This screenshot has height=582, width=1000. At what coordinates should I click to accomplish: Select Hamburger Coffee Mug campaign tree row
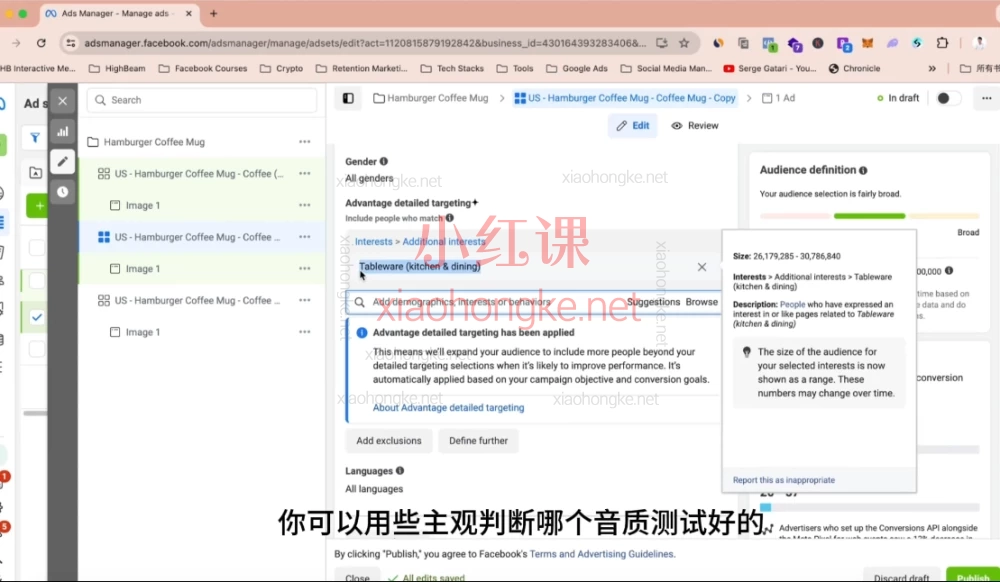(x=201, y=142)
